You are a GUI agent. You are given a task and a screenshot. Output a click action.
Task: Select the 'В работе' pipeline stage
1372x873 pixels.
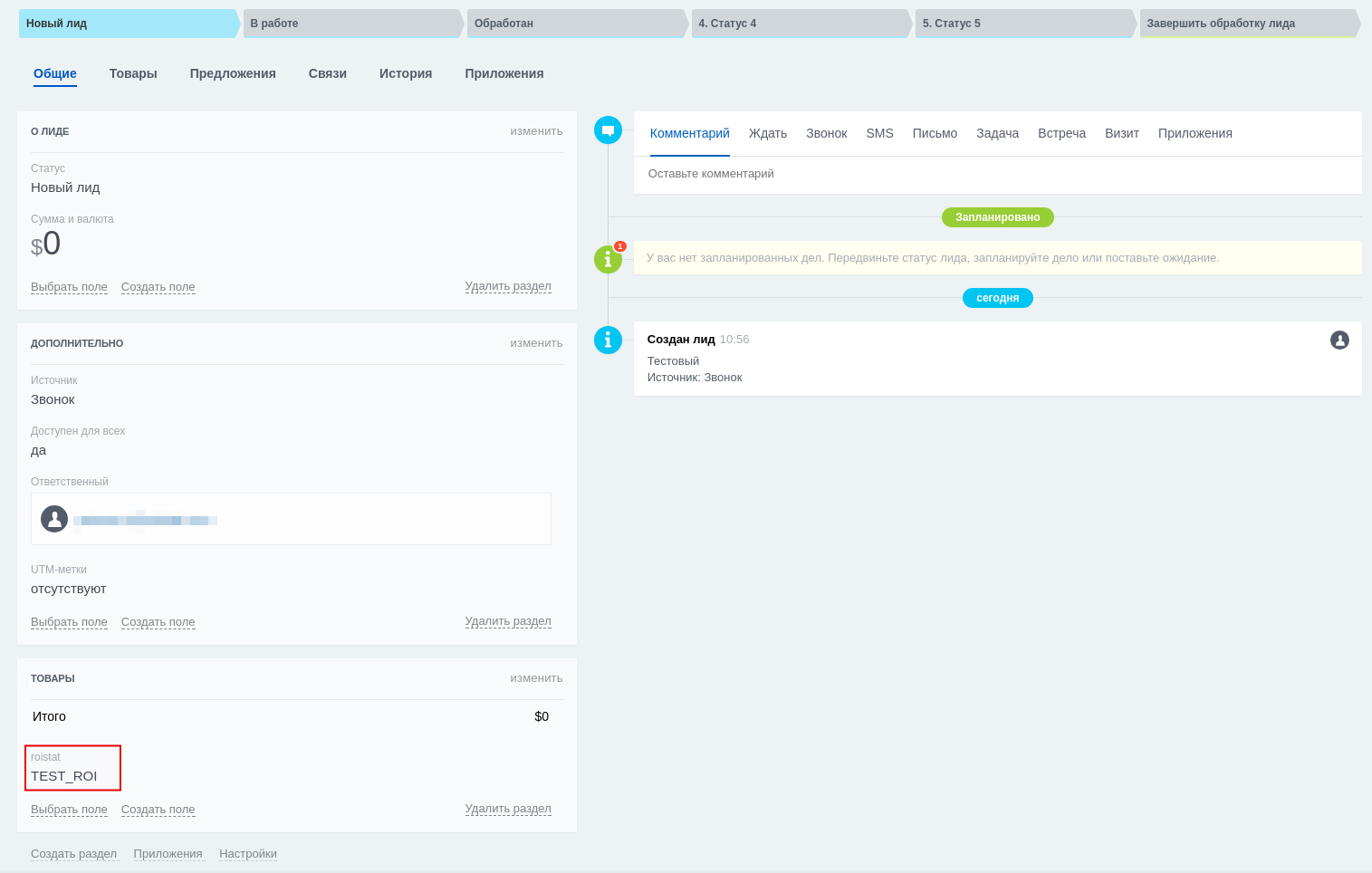click(351, 24)
